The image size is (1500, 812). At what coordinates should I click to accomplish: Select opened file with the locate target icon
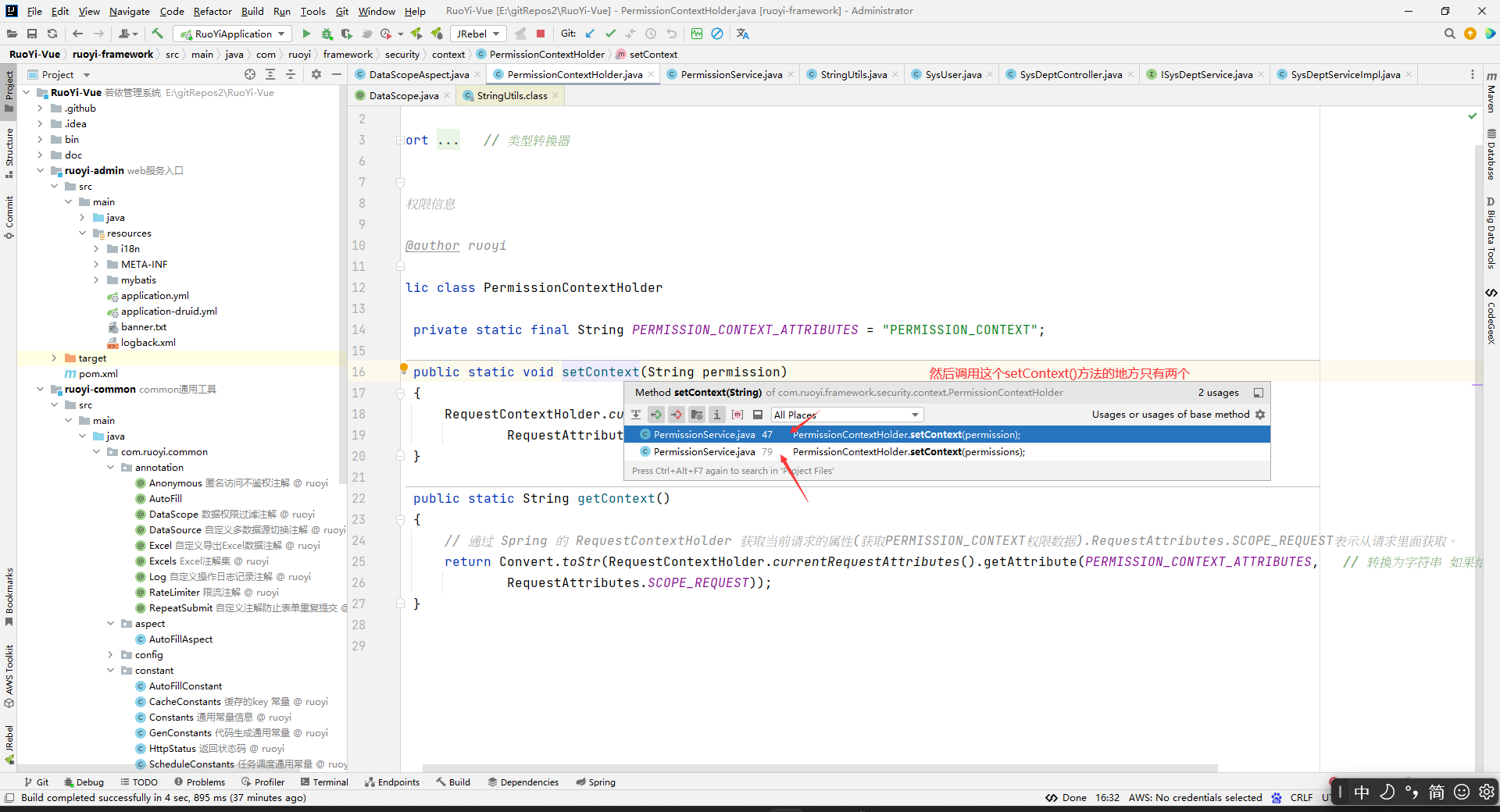250,74
